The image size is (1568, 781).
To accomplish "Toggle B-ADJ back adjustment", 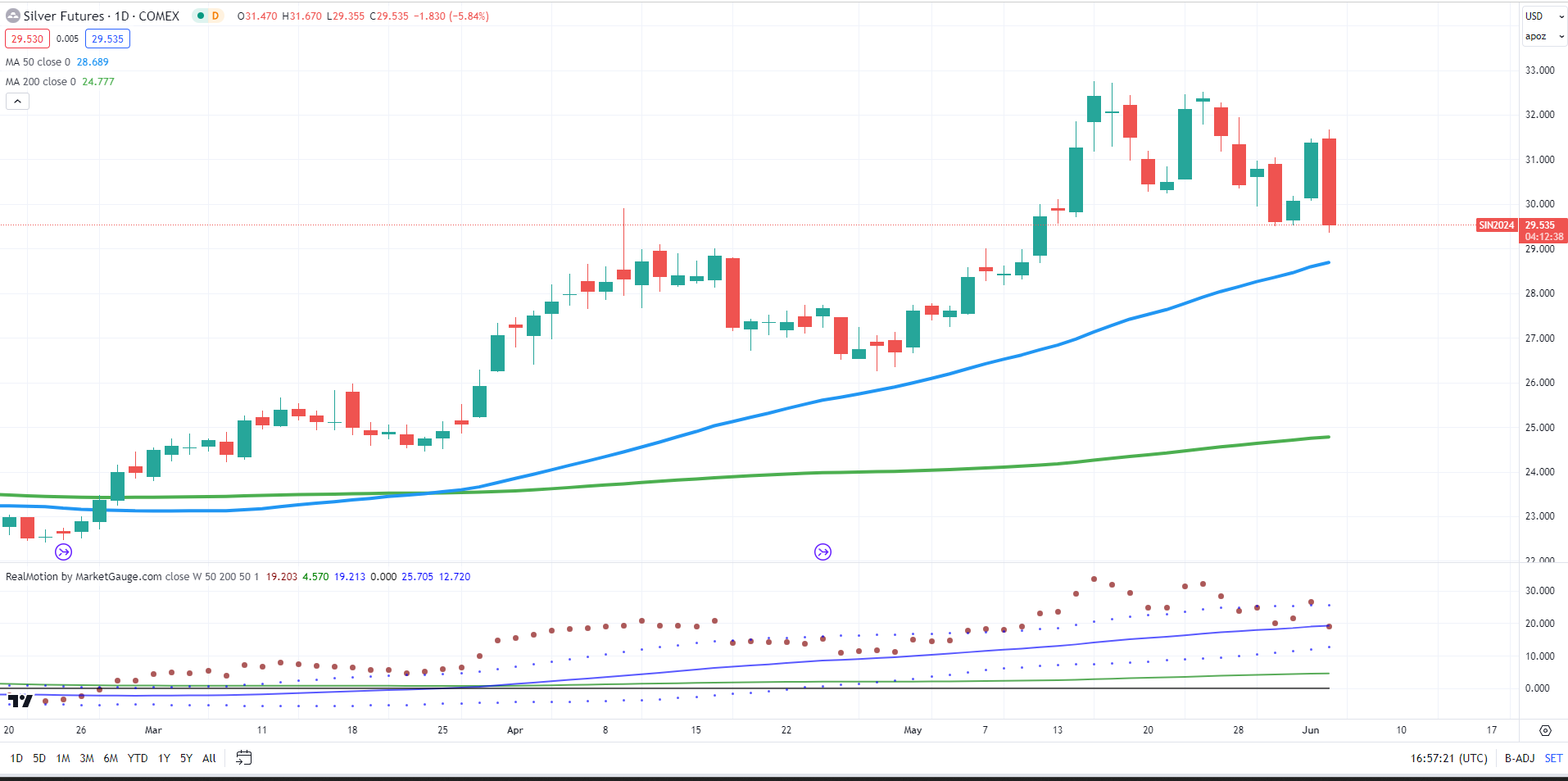I will (x=1520, y=758).
